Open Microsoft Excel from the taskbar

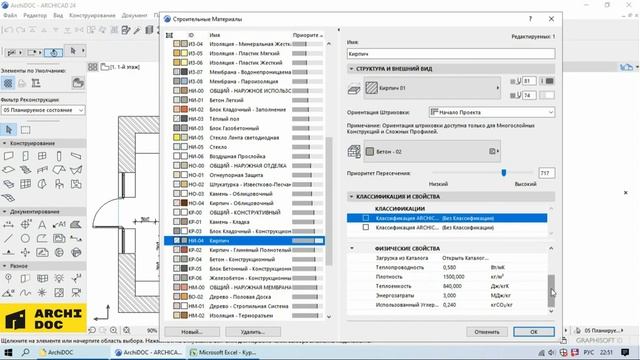click(x=223, y=352)
